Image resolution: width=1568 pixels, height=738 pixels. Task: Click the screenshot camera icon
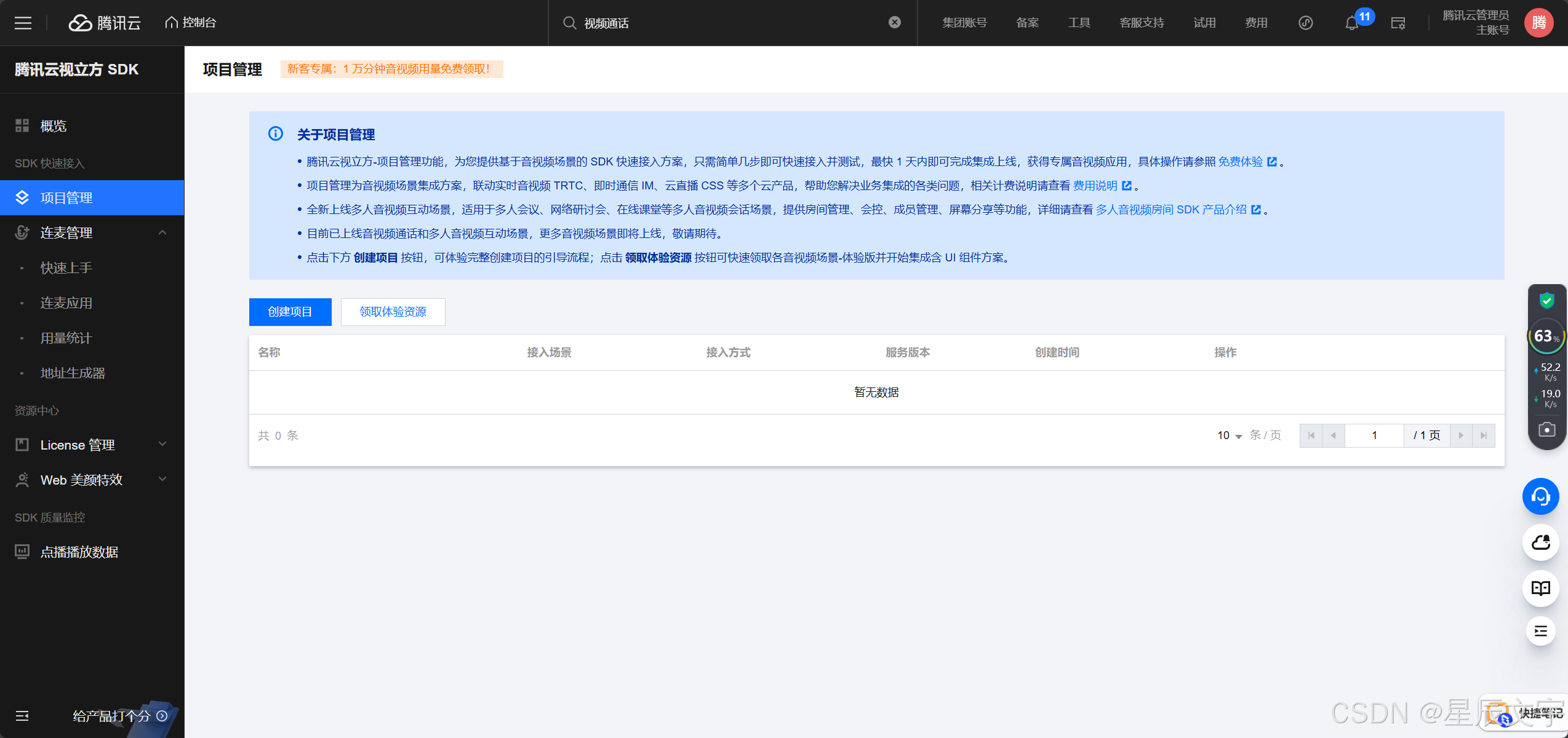(1546, 429)
